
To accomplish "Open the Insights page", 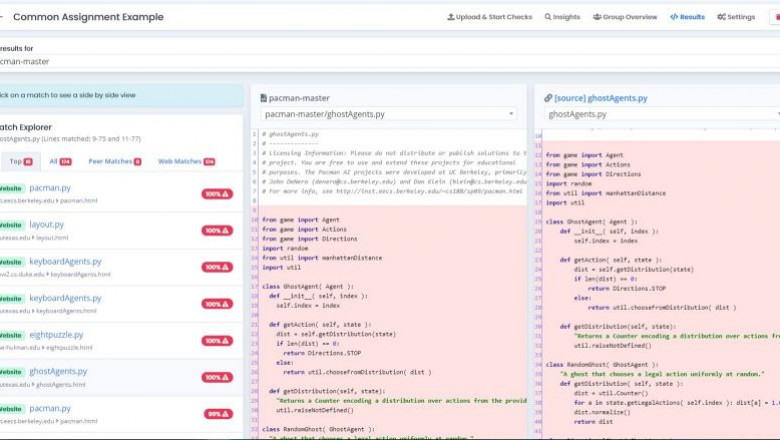I will [x=562, y=17].
